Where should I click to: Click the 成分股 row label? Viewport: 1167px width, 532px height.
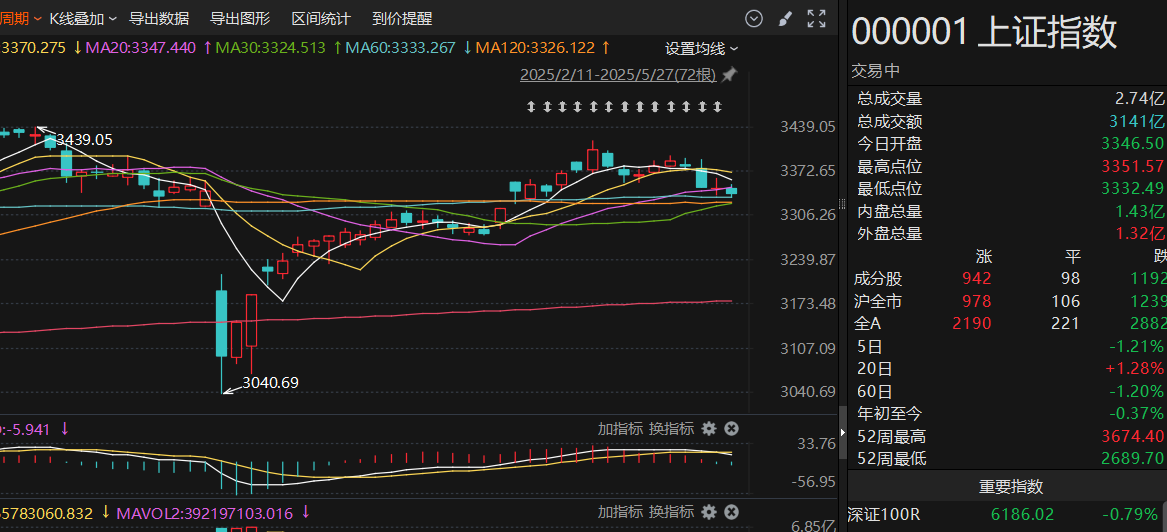coord(878,279)
